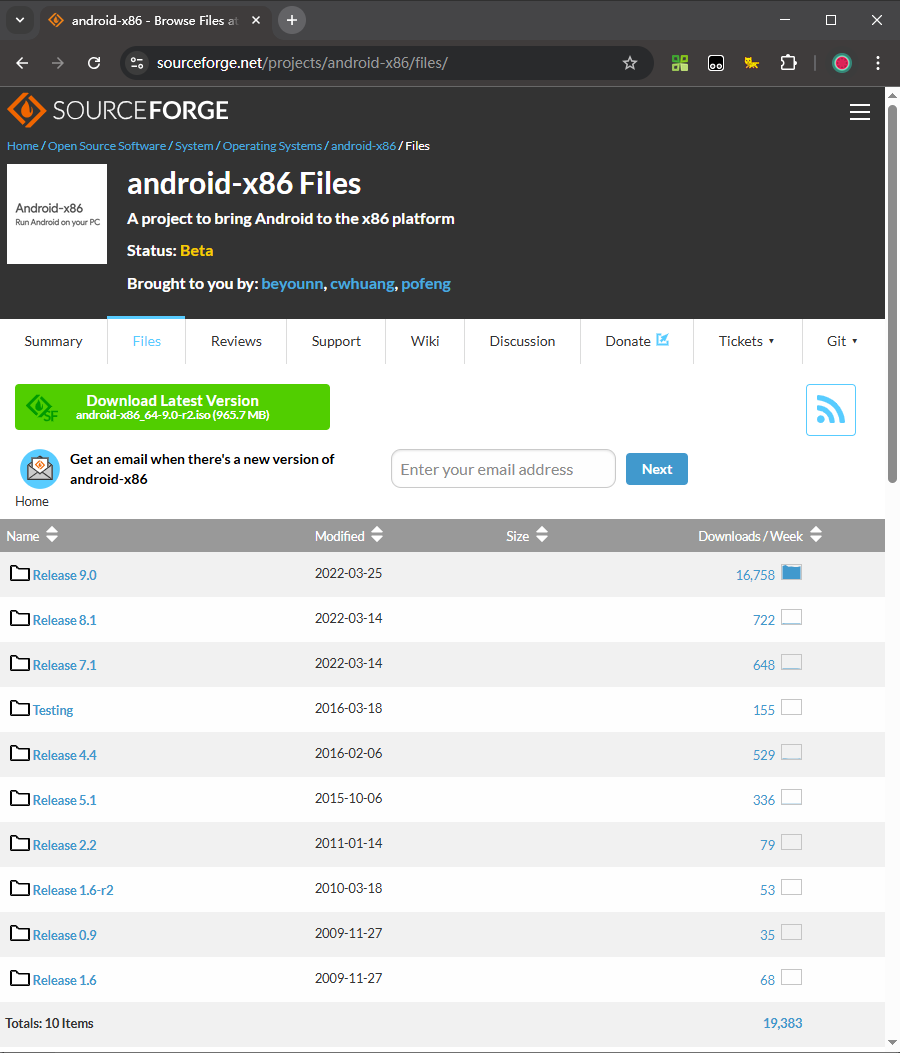Click the downloads bar for Release 8.1
900x1053 pixels.
(791, 618)
